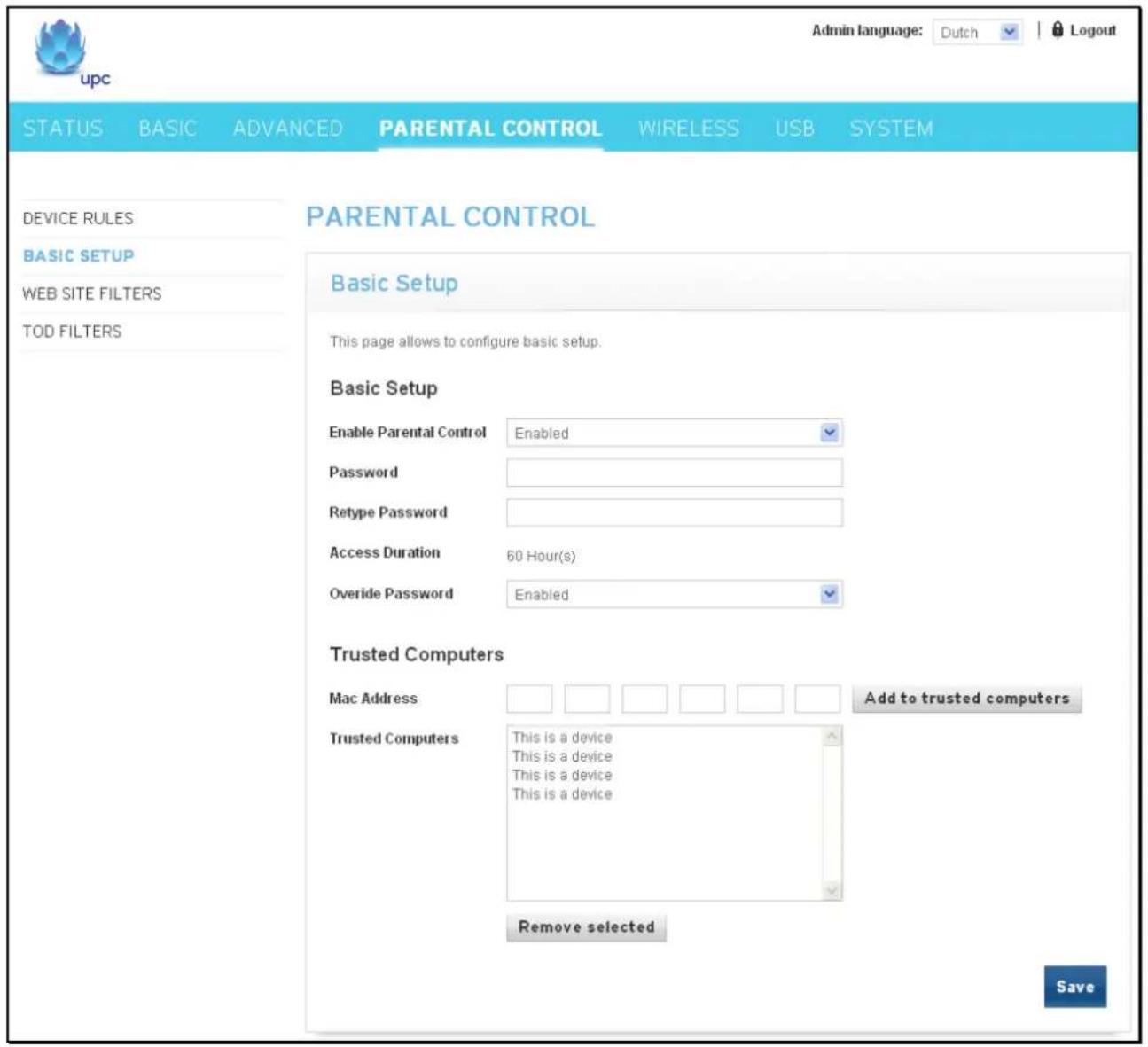This screenshot has width=1148, height=1047.
Task: Click the second Mac Address octet field
Action: (587, 699)
